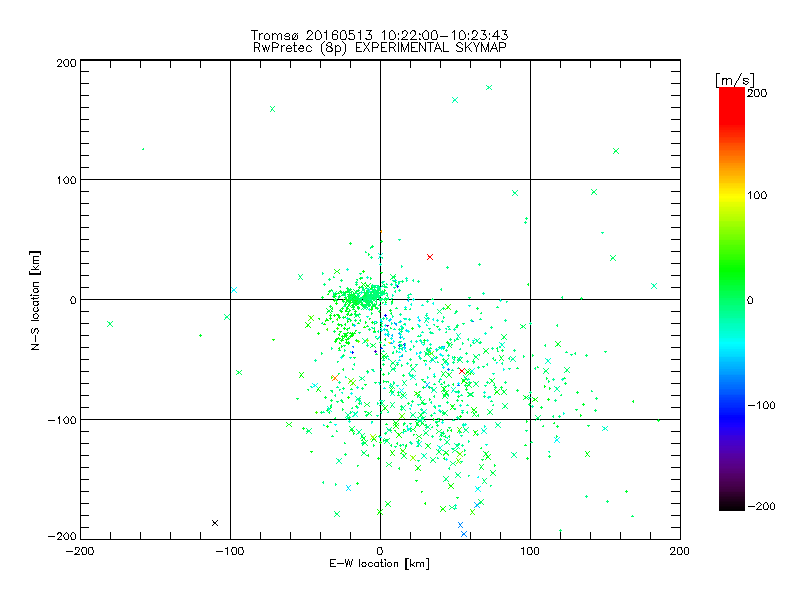
Task: Pick the yellow band of the colorbar near 100
Action: point(732,196)
